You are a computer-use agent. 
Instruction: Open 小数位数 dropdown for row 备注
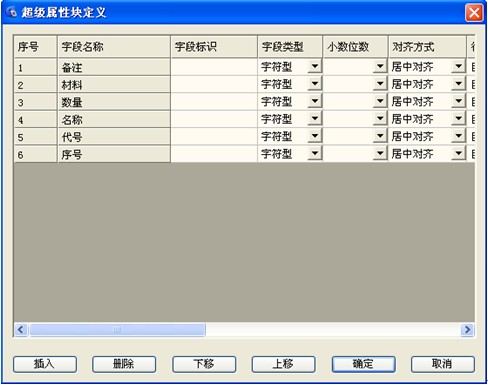380,66
